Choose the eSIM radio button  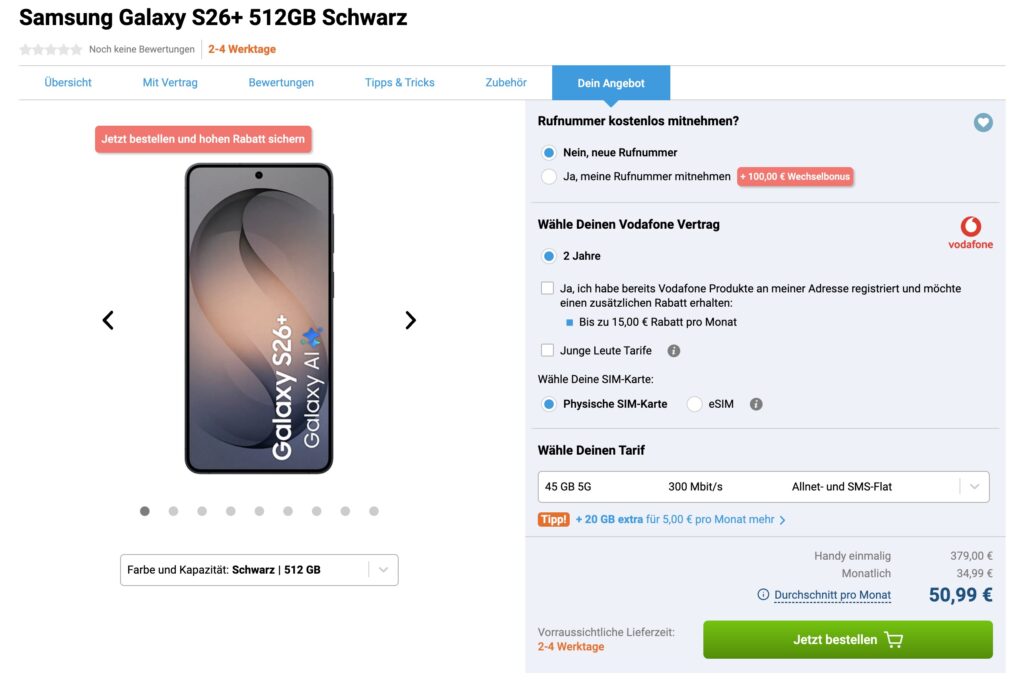694,404
